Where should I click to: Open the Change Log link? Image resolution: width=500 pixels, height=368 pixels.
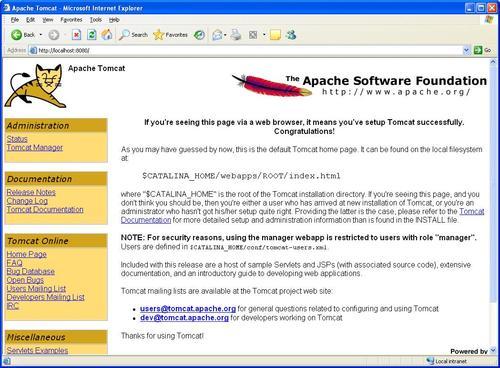click(27, 201)
